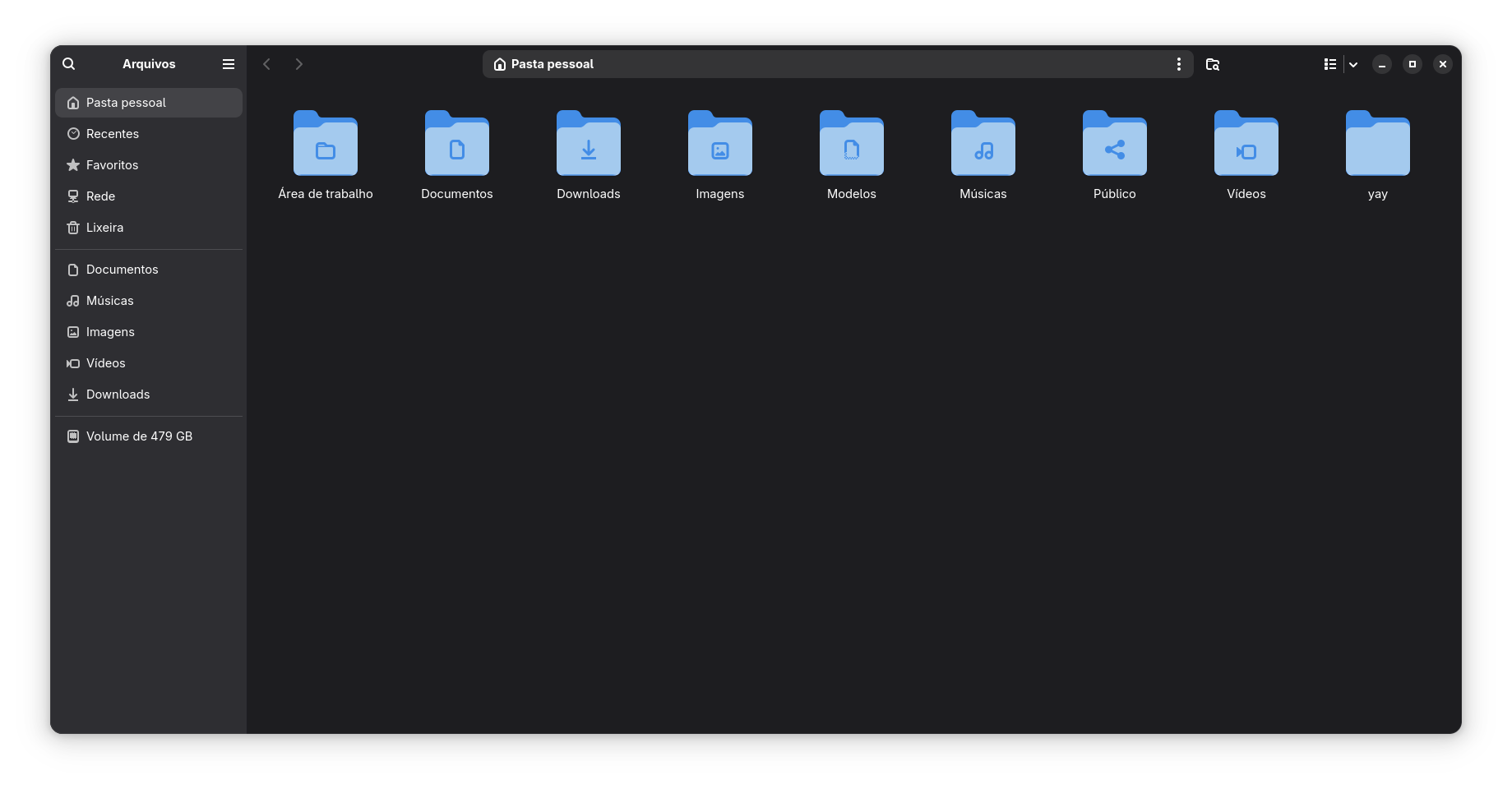
Task: Go back with the left arrow
Action: (266, 64)
